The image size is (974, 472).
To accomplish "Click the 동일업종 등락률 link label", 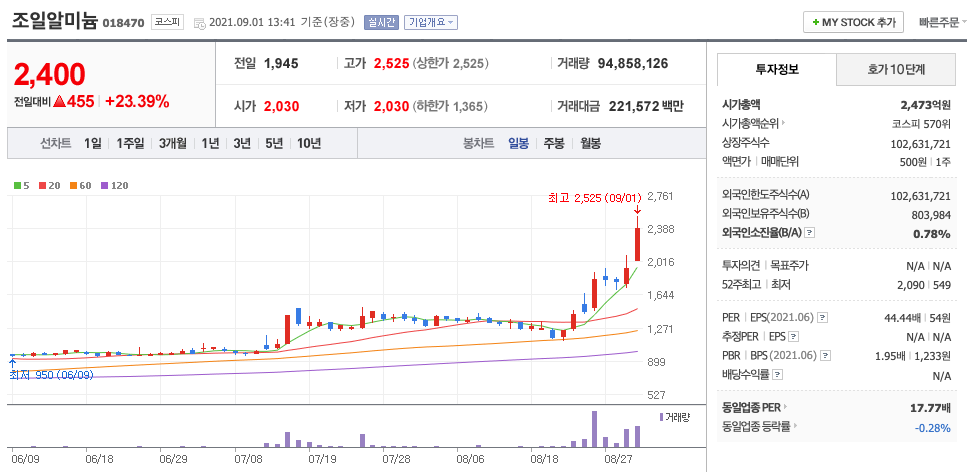I will pyautogui.click(x=757, y=427).
